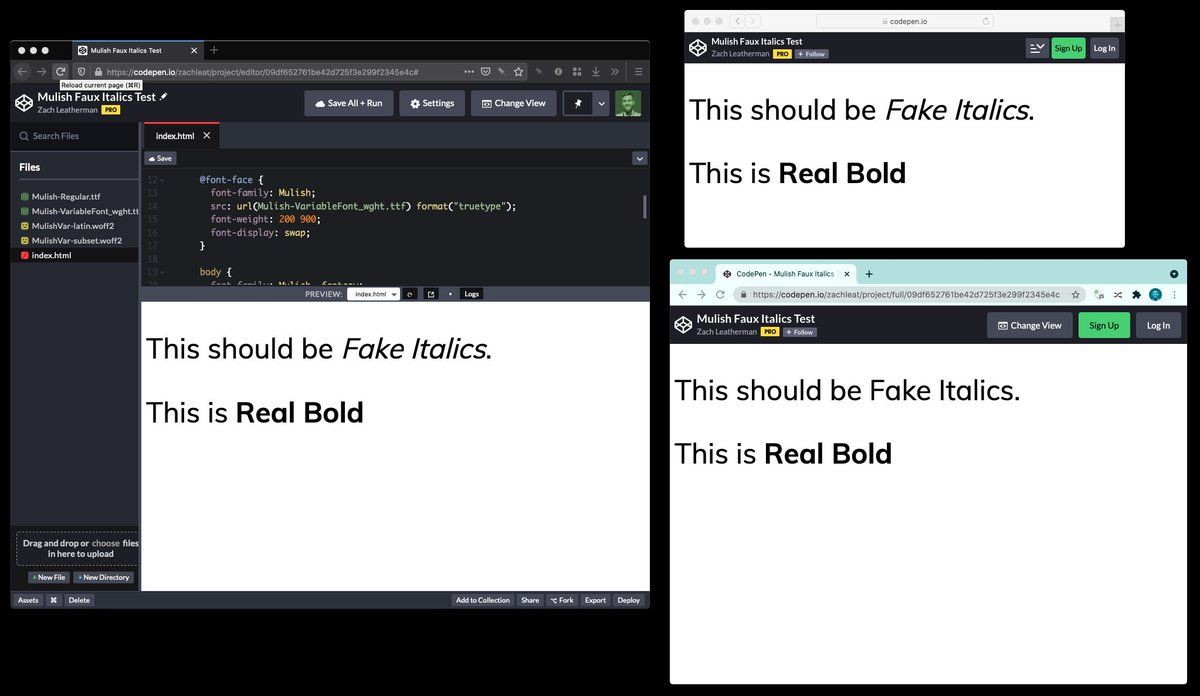
Task: Open the collapsed menu icon in Safari's CodePen header
Action: tap(1037, 48)
